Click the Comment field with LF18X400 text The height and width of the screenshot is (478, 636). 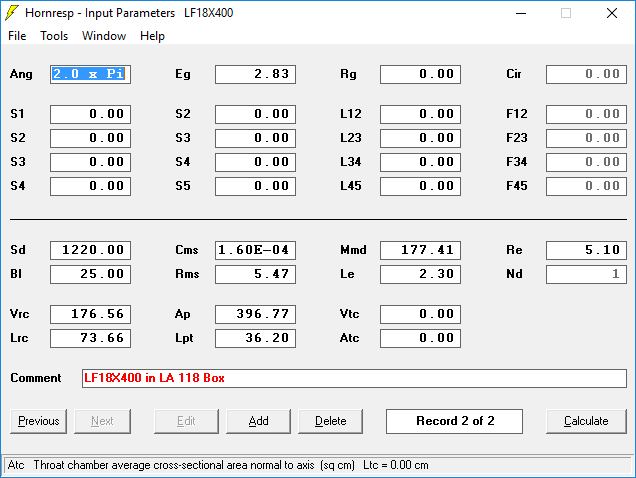coord(354,378)
